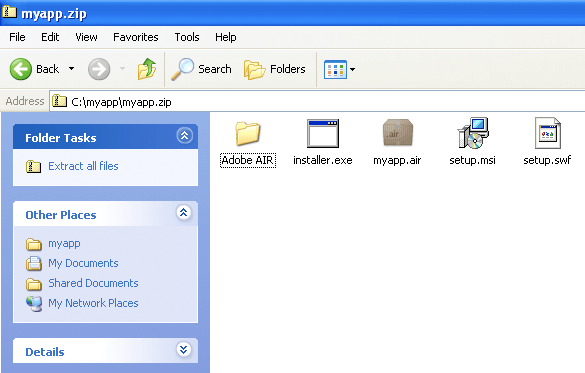Expand the Details panel
Screen dimensions: 585x373
[184, 350]
